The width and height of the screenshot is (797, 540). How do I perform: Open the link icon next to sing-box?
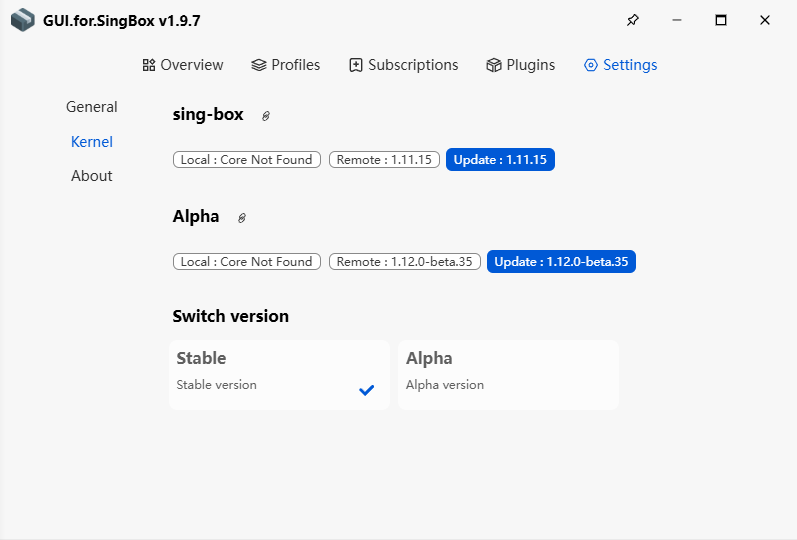coord(265,116)
